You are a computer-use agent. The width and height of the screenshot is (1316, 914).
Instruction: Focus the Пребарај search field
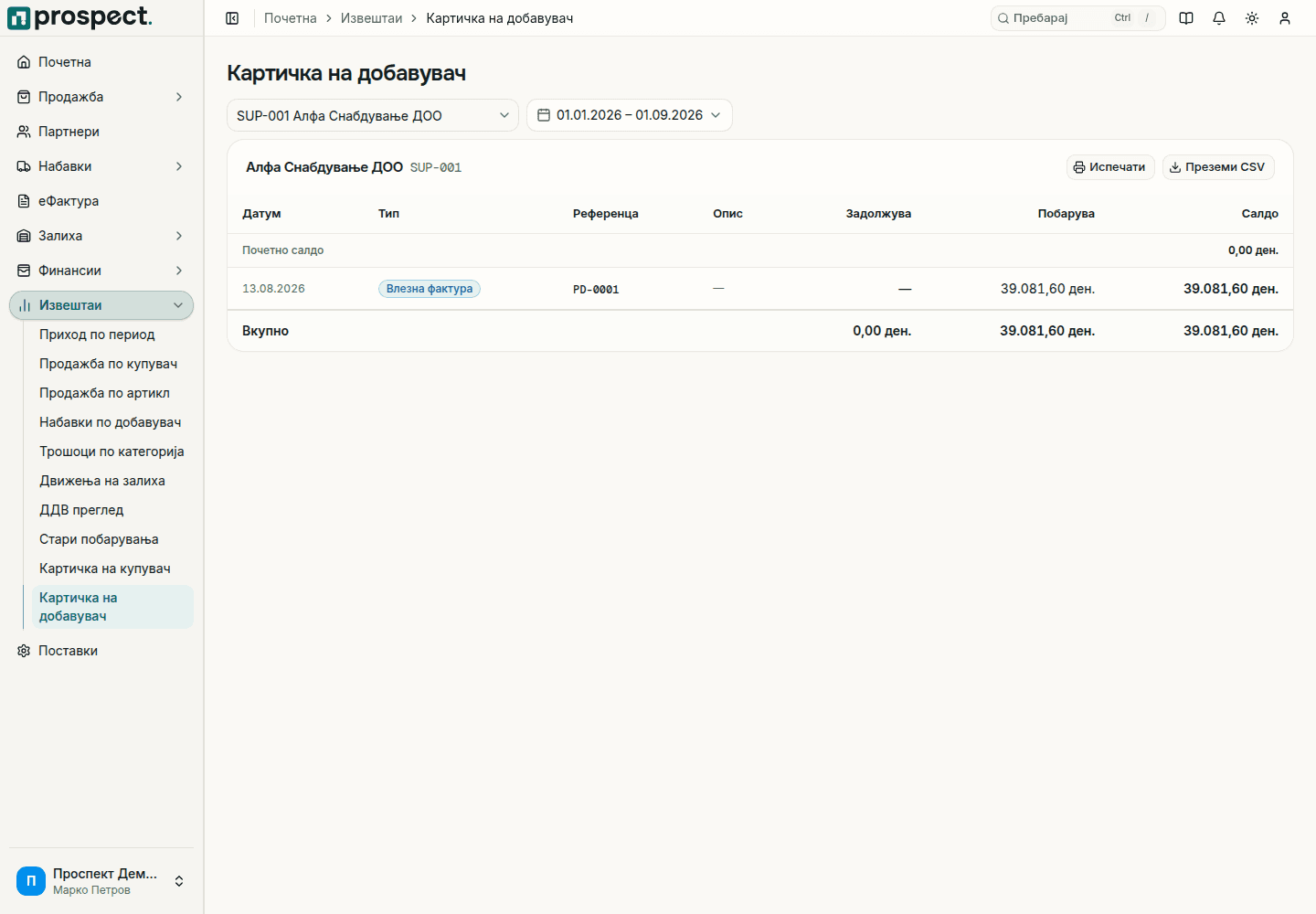click(1078, 18)
